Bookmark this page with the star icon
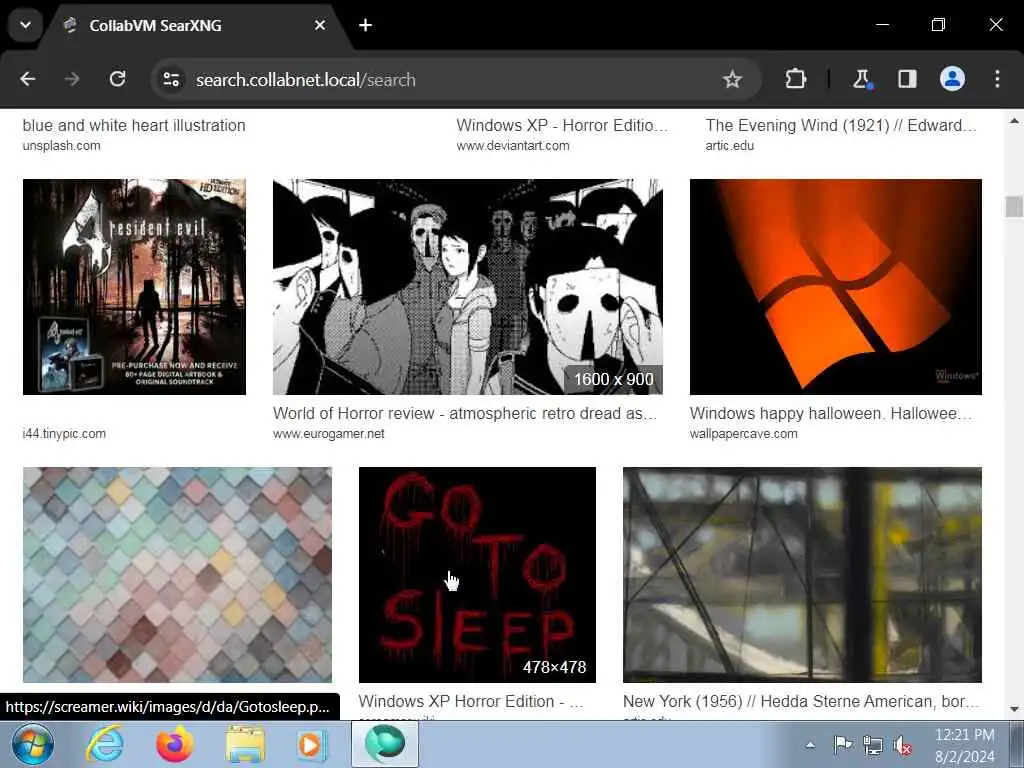 point(732,80)
